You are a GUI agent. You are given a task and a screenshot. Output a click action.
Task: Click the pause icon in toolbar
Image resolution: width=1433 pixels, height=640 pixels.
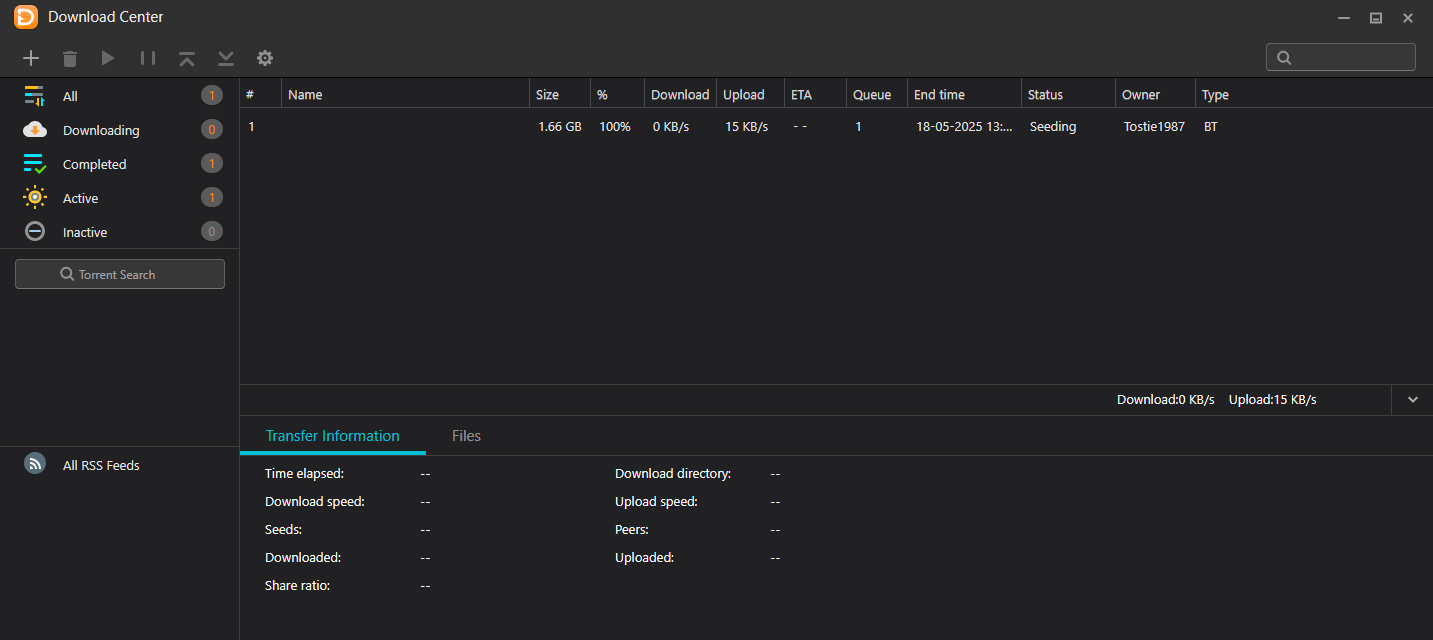pos(148,58)
